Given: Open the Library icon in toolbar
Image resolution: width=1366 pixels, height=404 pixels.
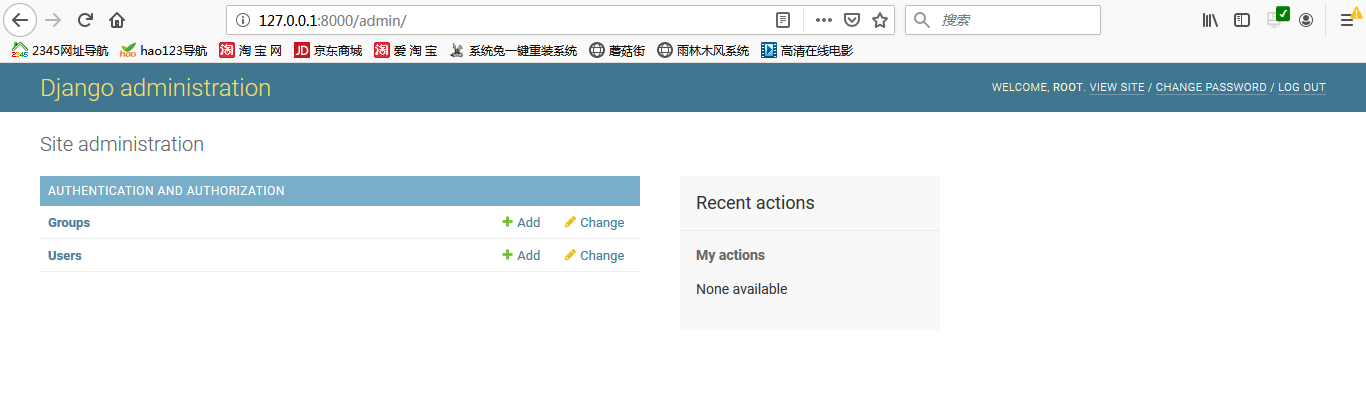Looking at the screenshot, I should point(1210,20).
